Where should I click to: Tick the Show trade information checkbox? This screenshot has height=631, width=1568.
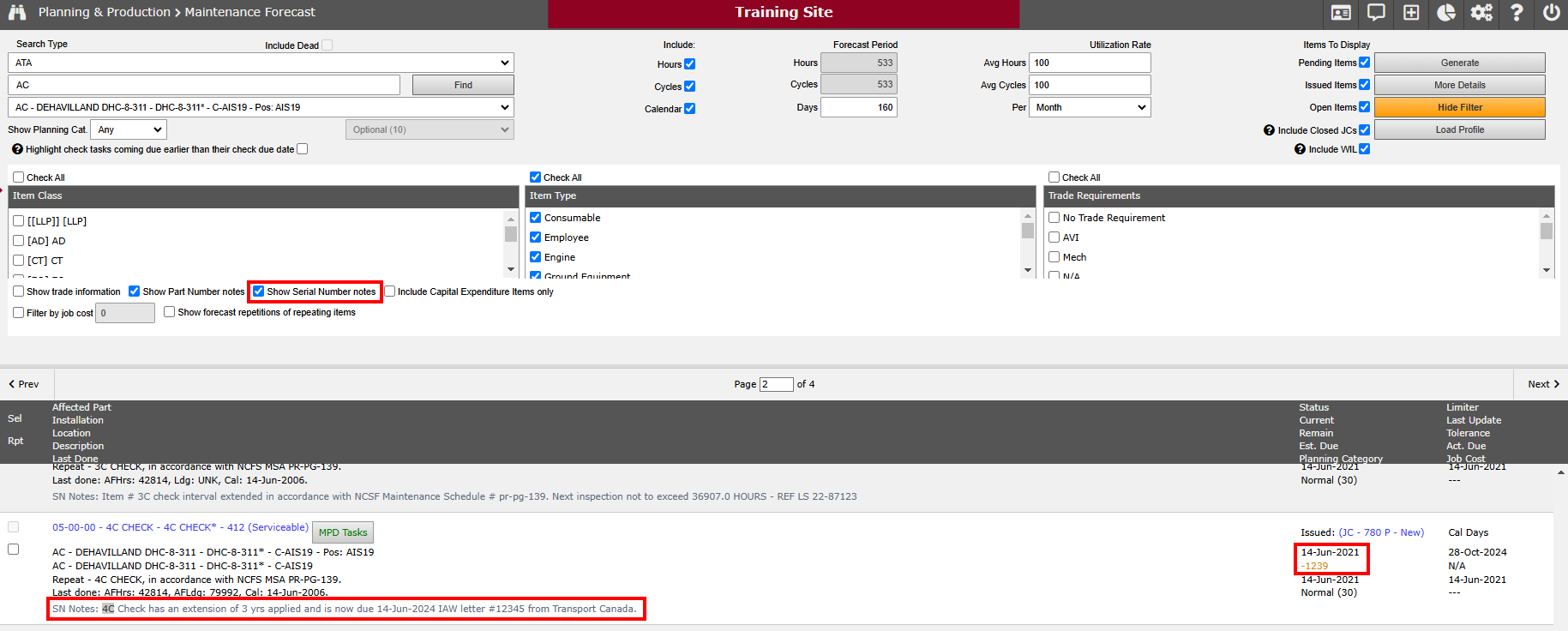click(x=19, y=291)
